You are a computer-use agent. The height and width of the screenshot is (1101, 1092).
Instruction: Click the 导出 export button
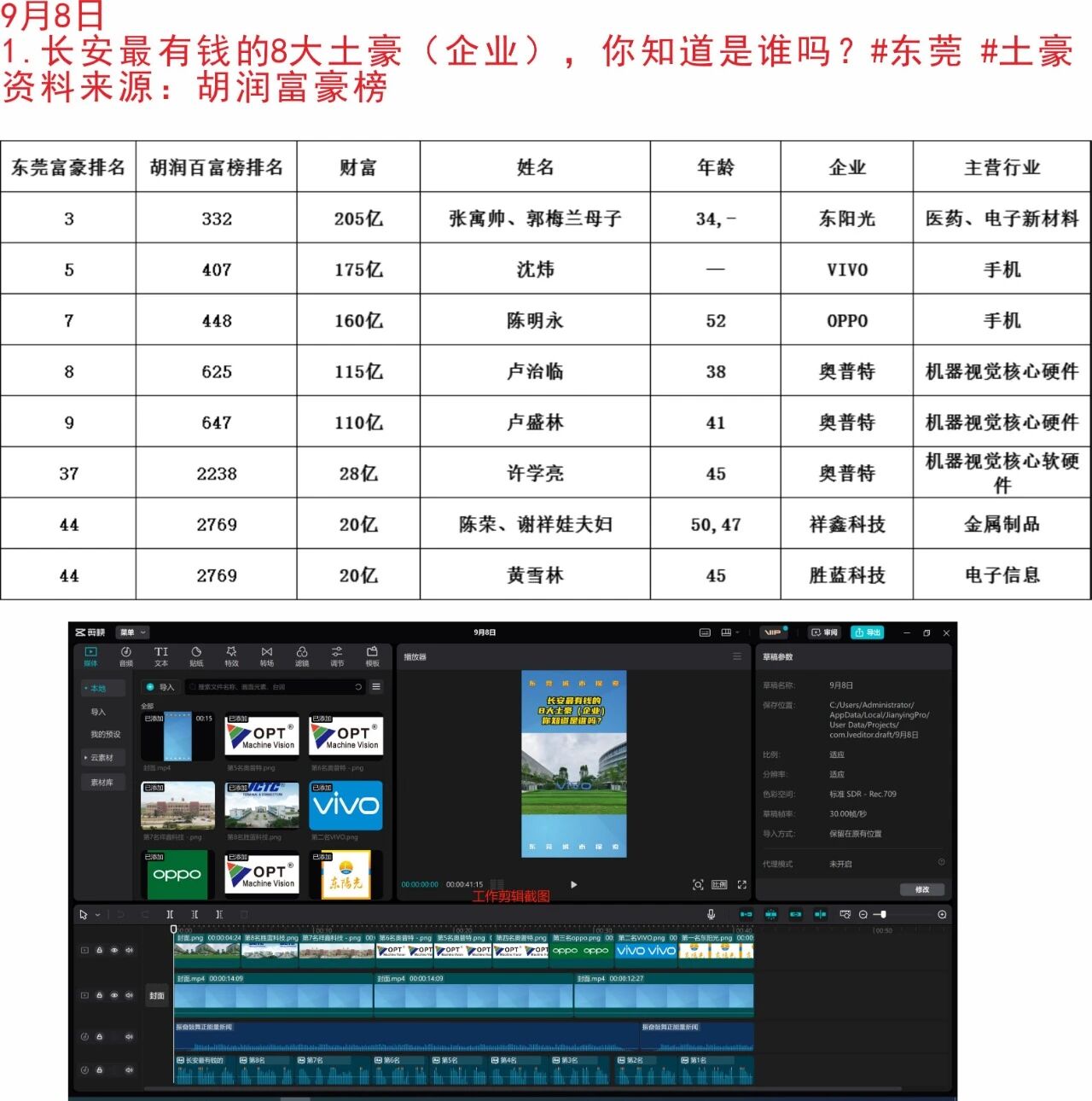868,632
